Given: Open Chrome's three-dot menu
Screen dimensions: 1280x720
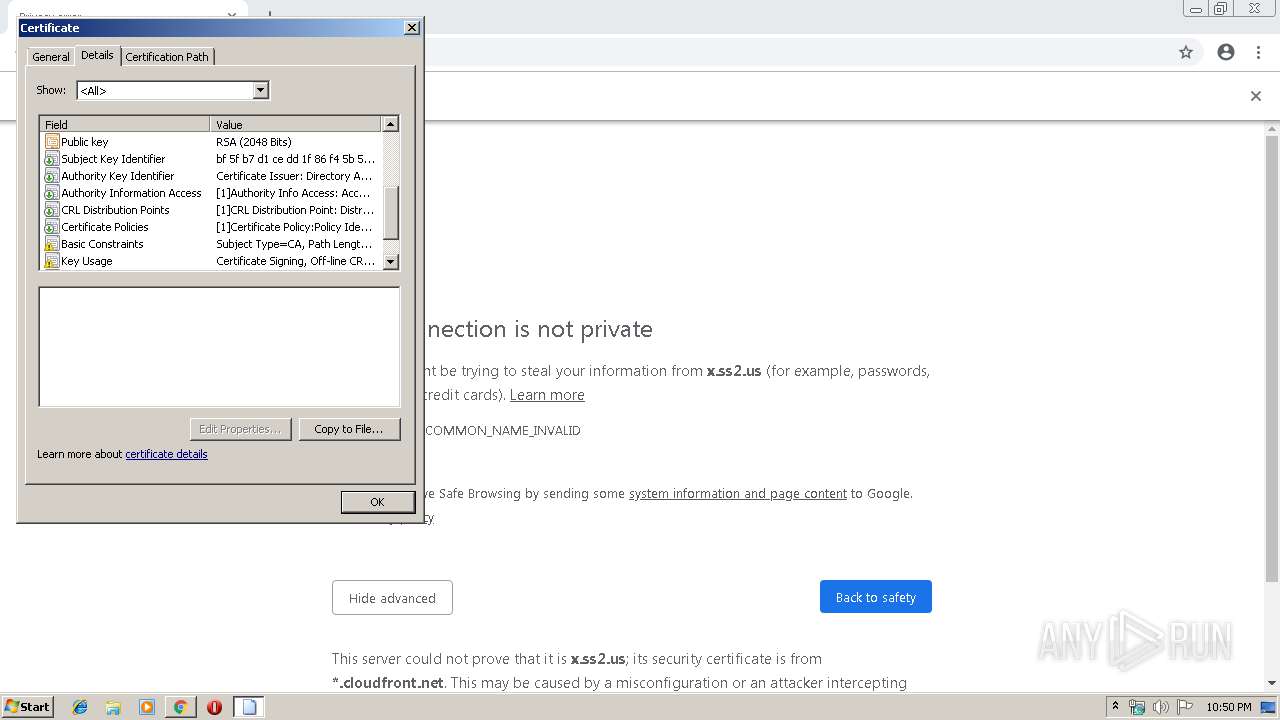Looking at the screenshot, I should coord(1258,52).
